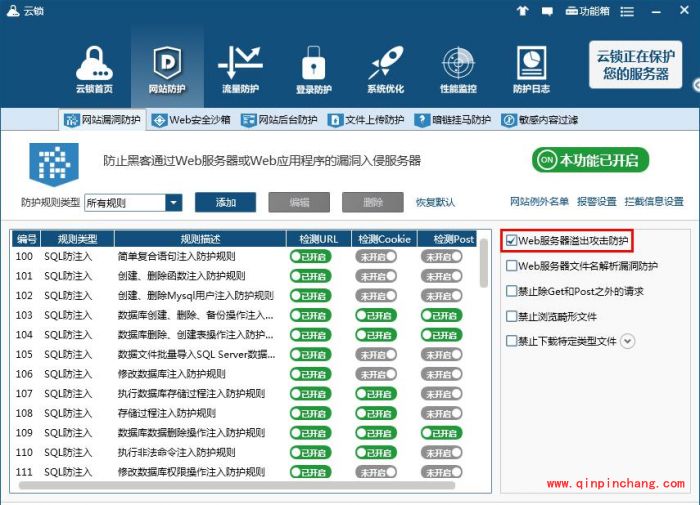Click the rules list vertical scrollbar

(x=483, y=265)
